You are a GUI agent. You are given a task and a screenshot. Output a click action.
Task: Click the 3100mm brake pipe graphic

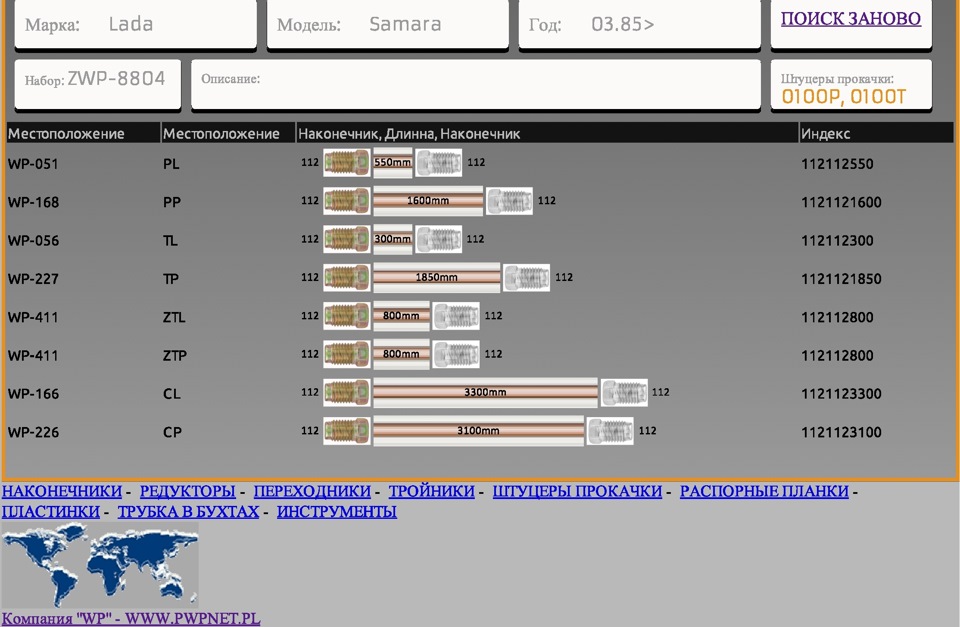click(478, 430)
